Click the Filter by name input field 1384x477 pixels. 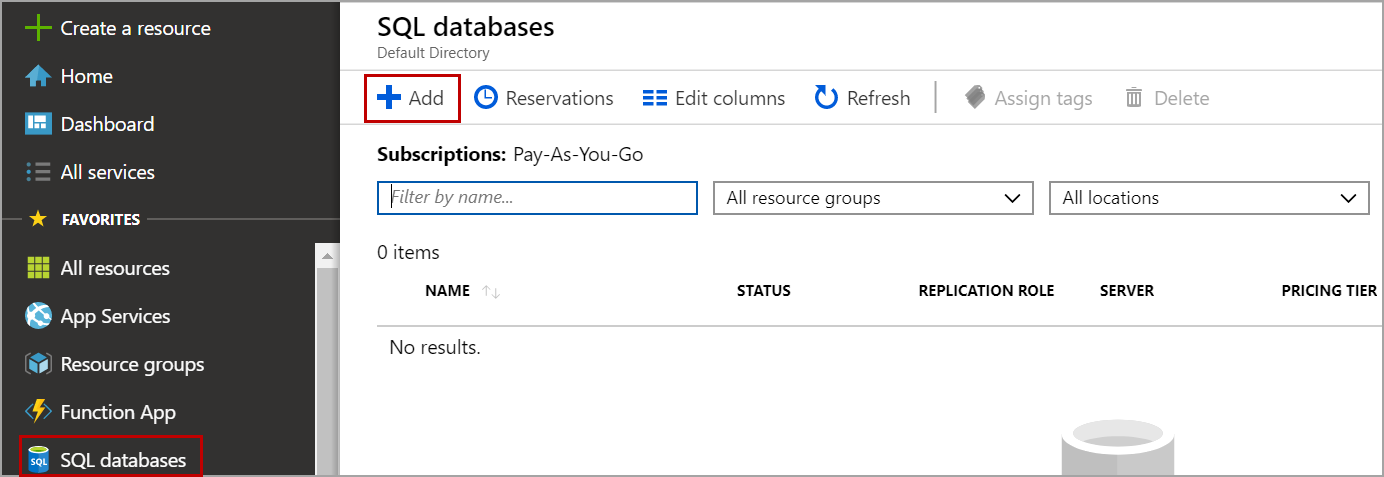tap(537, 198)
